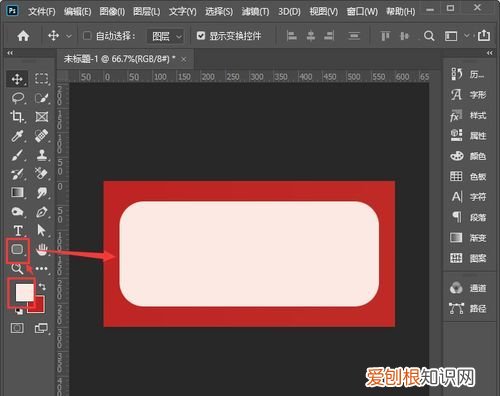Select the Horizontal Type tool

pos(18,231)
